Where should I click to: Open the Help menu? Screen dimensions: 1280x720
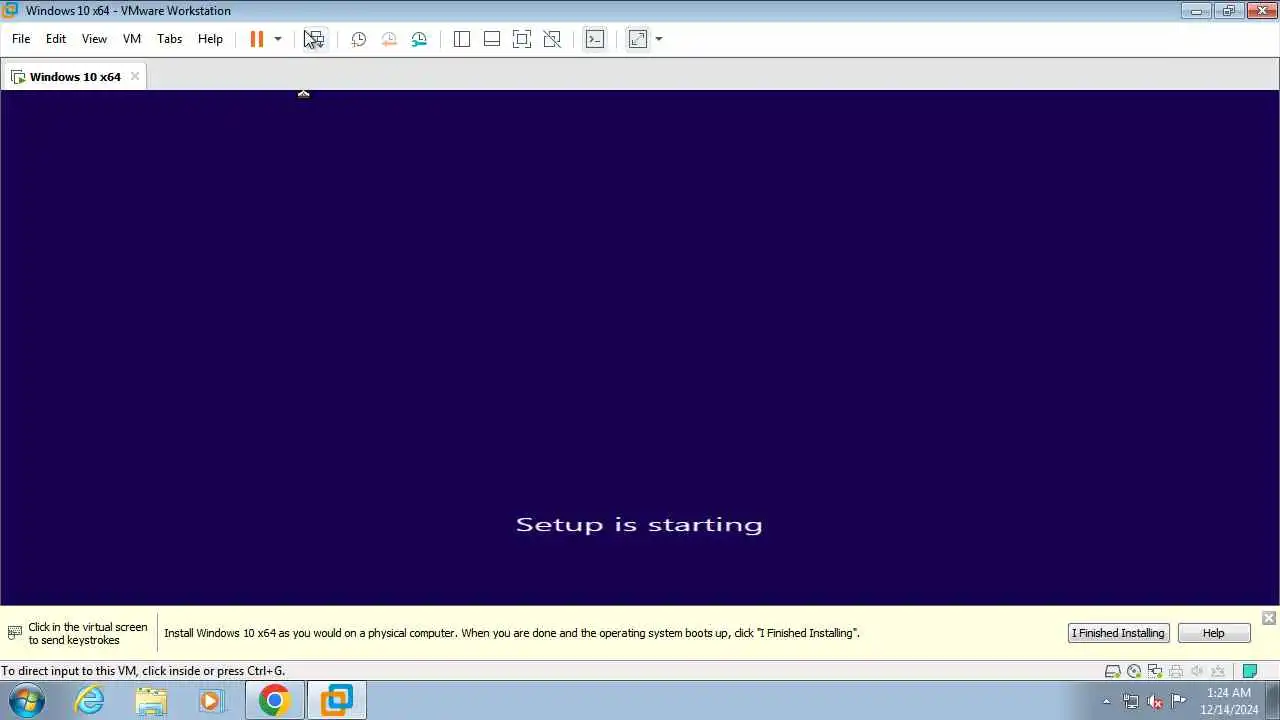point(210,39)
